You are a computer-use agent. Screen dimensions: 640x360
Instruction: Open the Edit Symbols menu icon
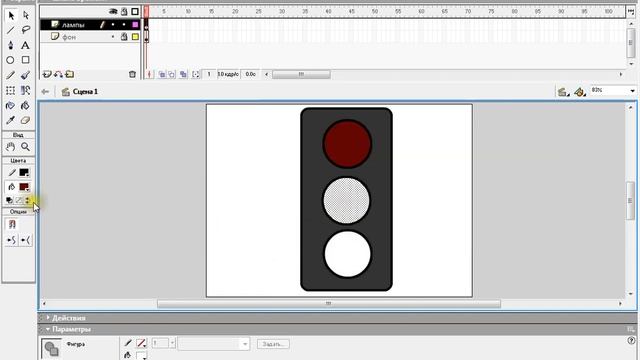click(580, 92)
